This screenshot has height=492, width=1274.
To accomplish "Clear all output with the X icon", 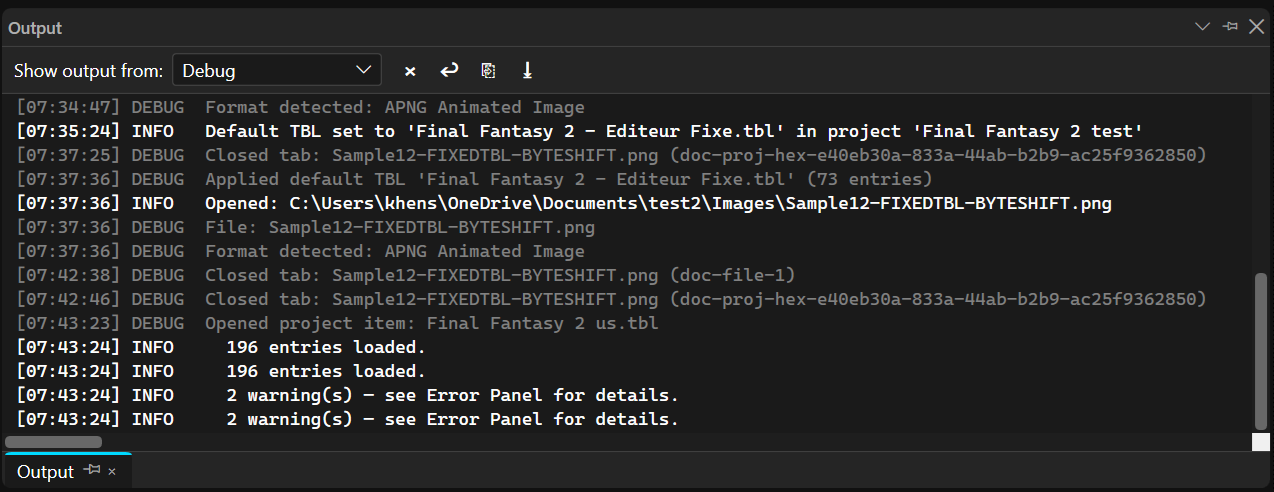I will [x=410, y=71].
